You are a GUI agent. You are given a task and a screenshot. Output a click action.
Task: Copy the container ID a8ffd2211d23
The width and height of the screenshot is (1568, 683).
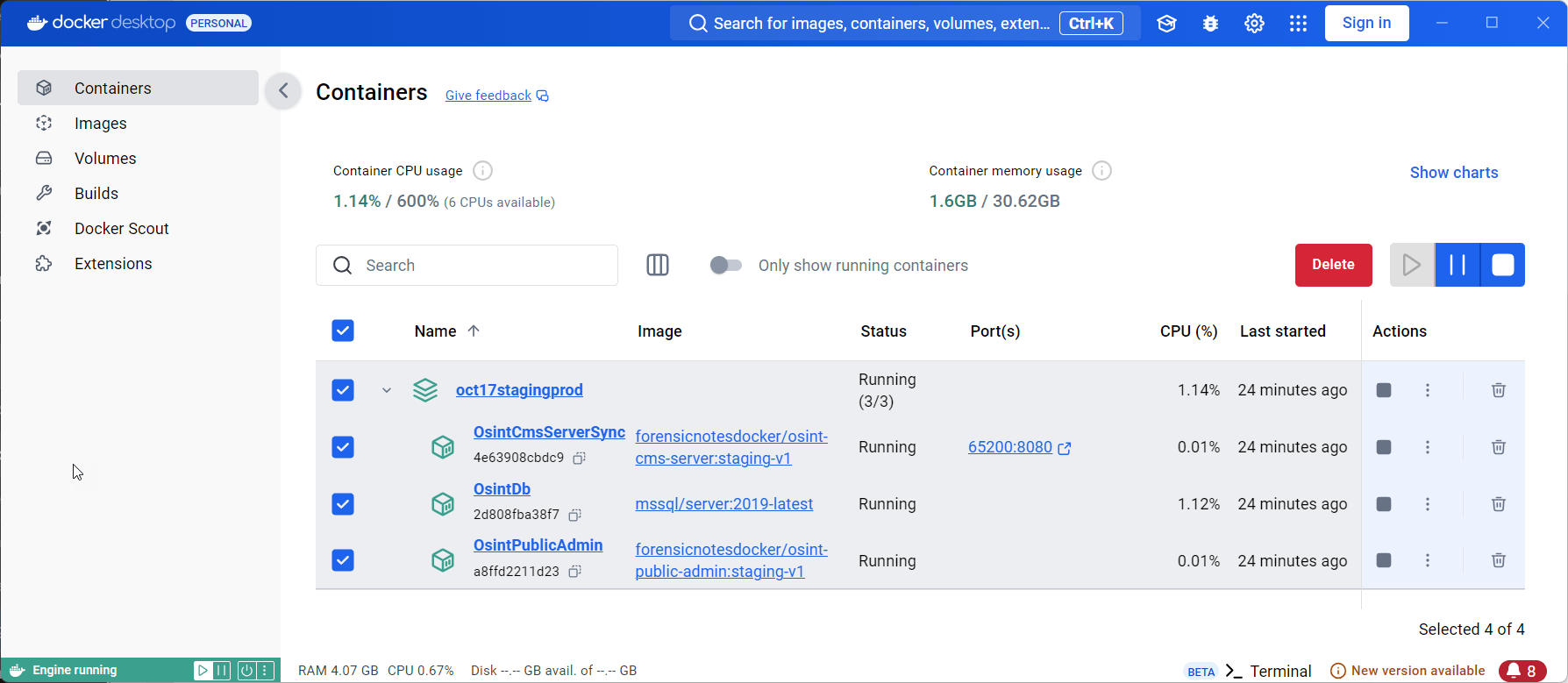pyautogui.click(x=574, y=572)
